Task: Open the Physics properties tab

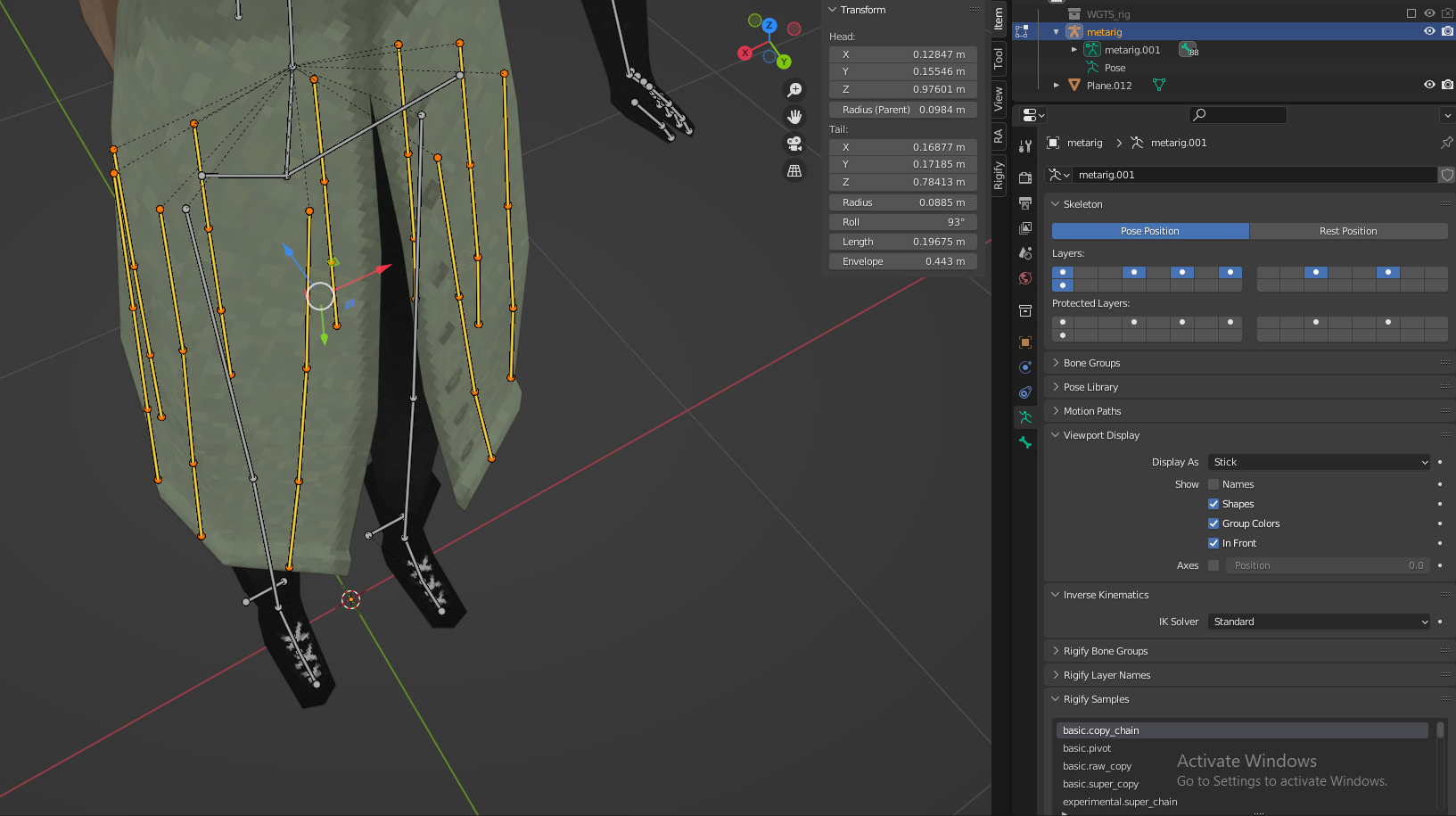Action: (x=1025, y=367)
